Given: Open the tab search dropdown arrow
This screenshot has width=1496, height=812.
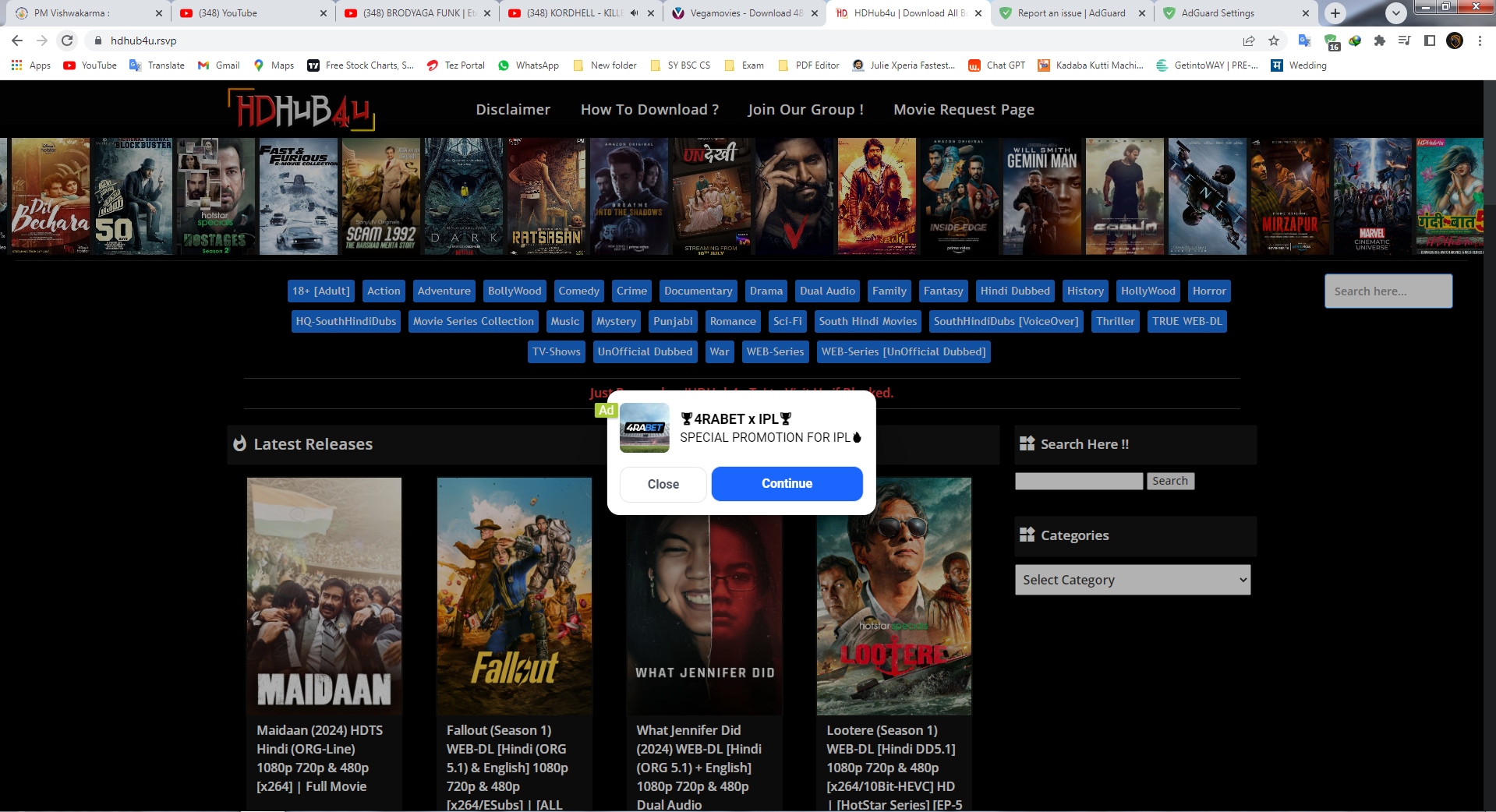Looking at the screenshot, I should tap(1396, 13).
